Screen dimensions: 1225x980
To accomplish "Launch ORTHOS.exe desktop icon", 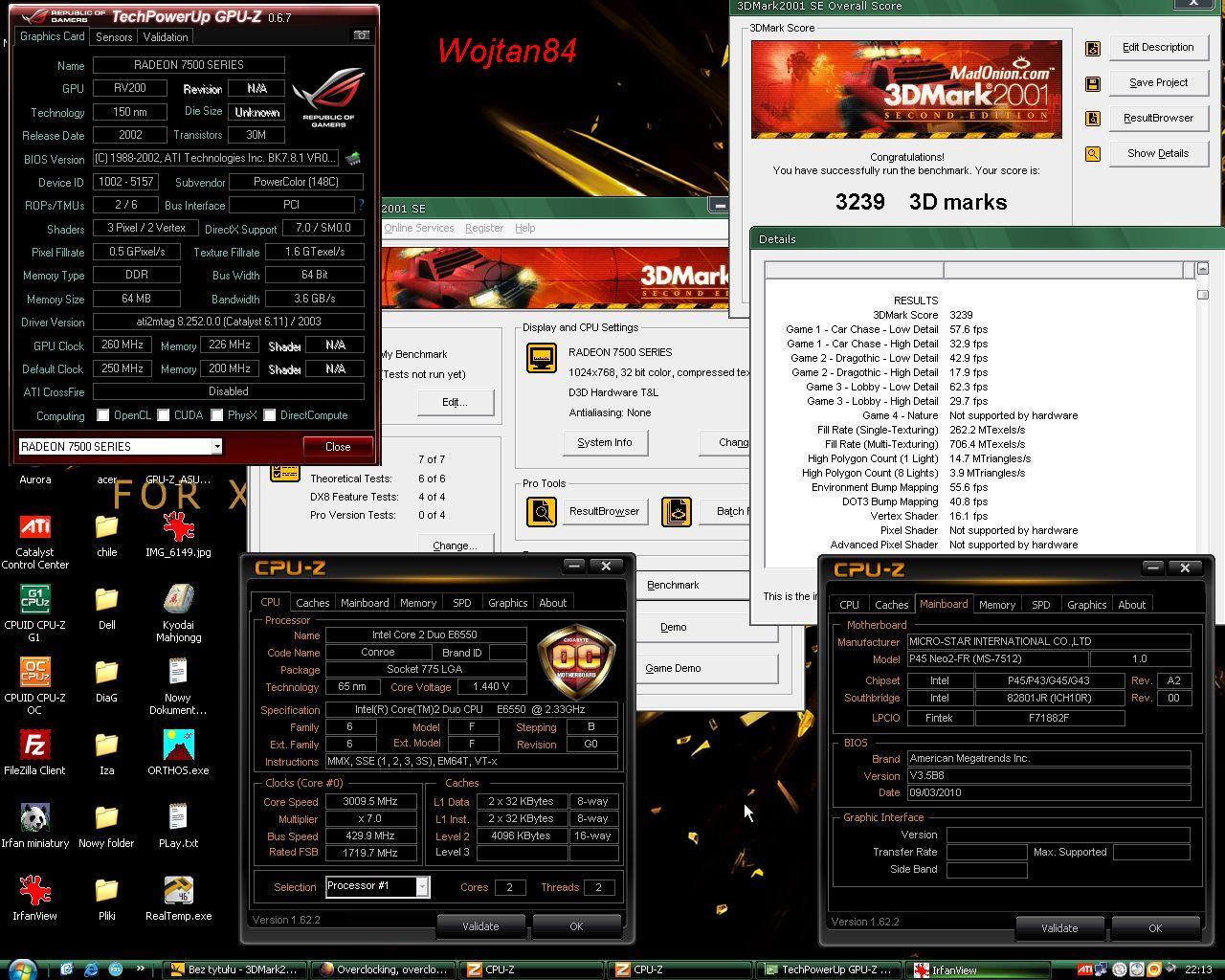I will pyautogui.click(x=178, y=753).
